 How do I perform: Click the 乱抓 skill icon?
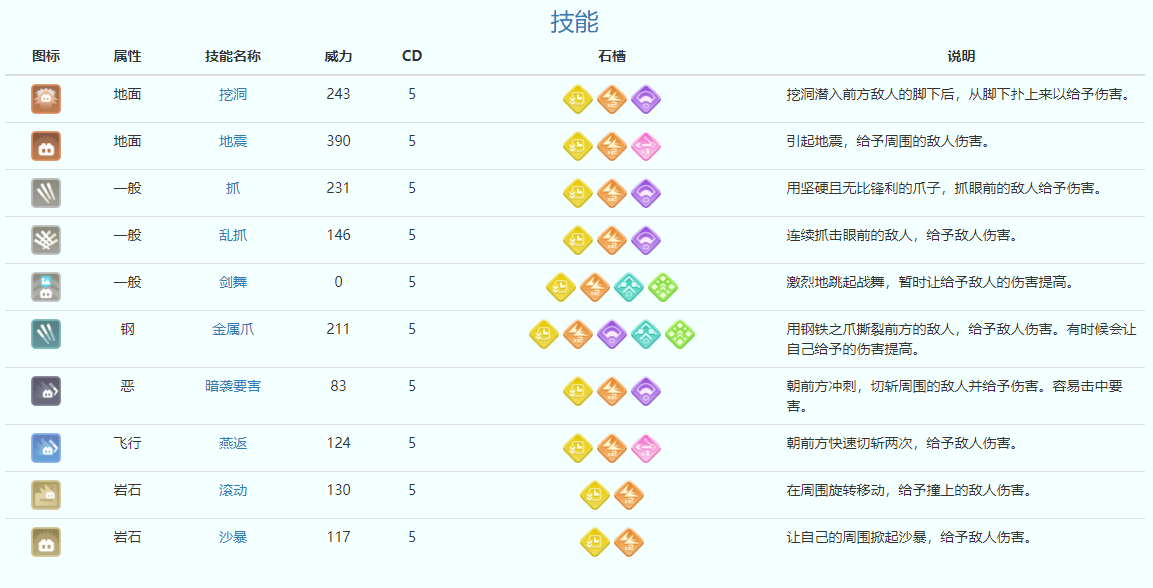(46, 240)
